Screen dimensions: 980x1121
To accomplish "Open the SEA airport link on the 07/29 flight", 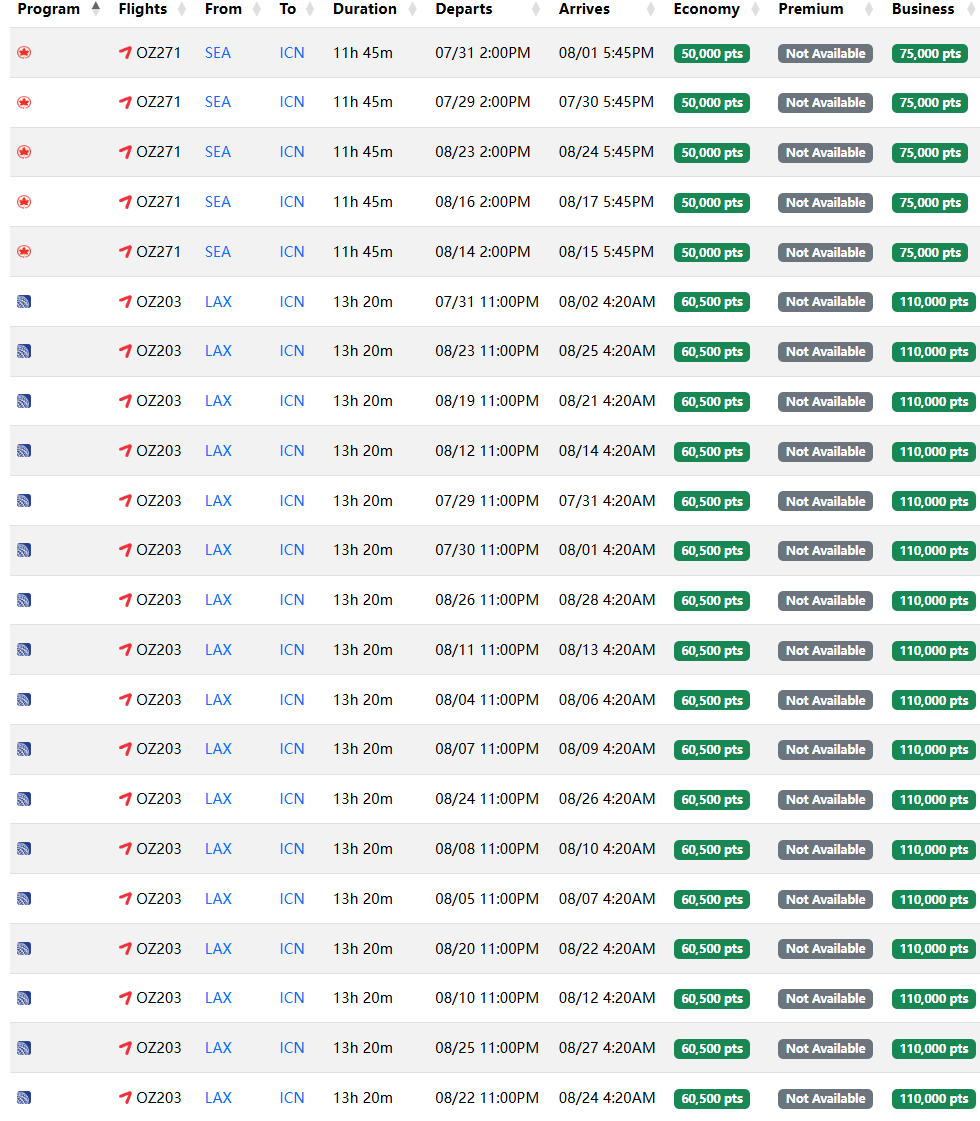I will [217, 102].
